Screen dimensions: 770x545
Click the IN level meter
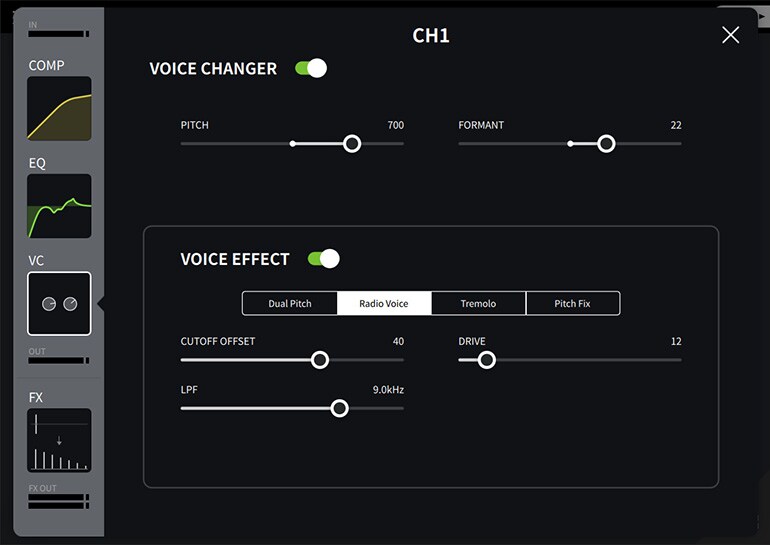[x=58, y=34]
